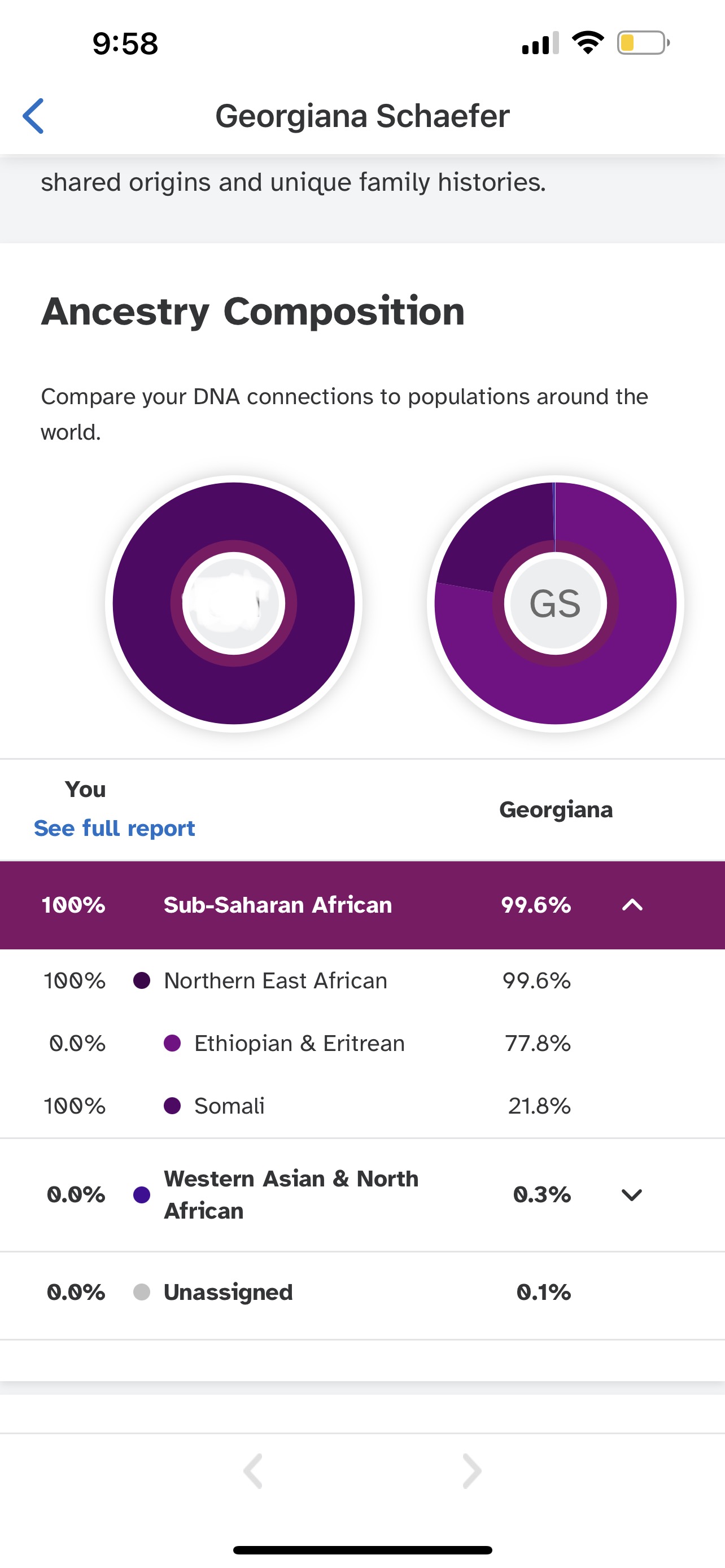Tap the blue back arrow
The height and width of the screenshot is (1568, 725).
(x=33, y=116)
